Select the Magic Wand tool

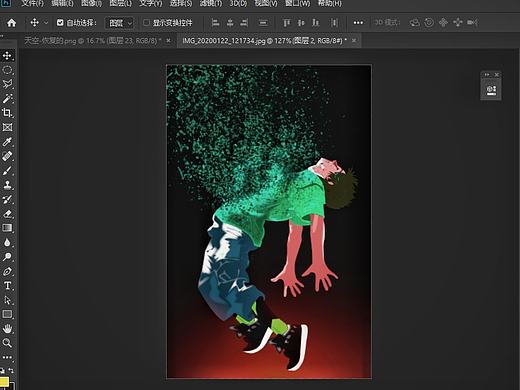[7, 98]
